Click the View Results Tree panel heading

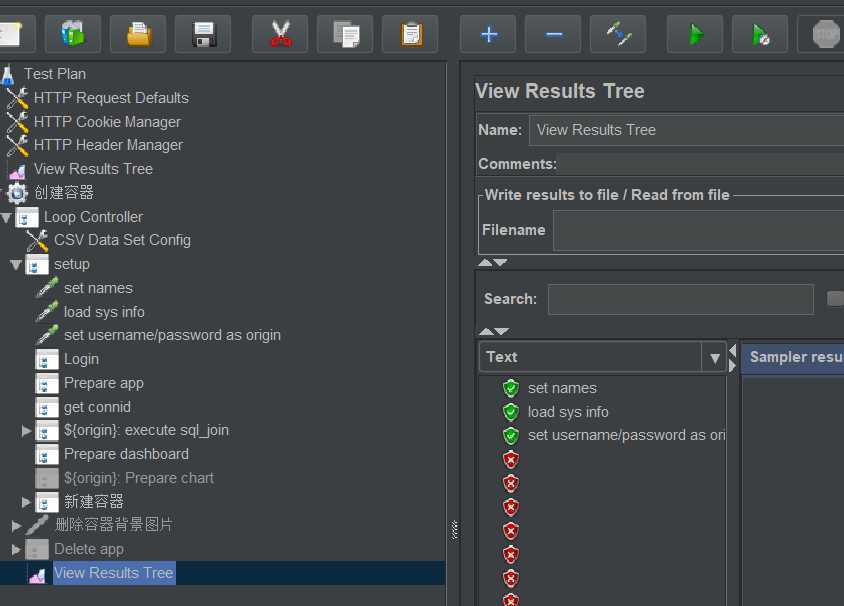[559, 91]
